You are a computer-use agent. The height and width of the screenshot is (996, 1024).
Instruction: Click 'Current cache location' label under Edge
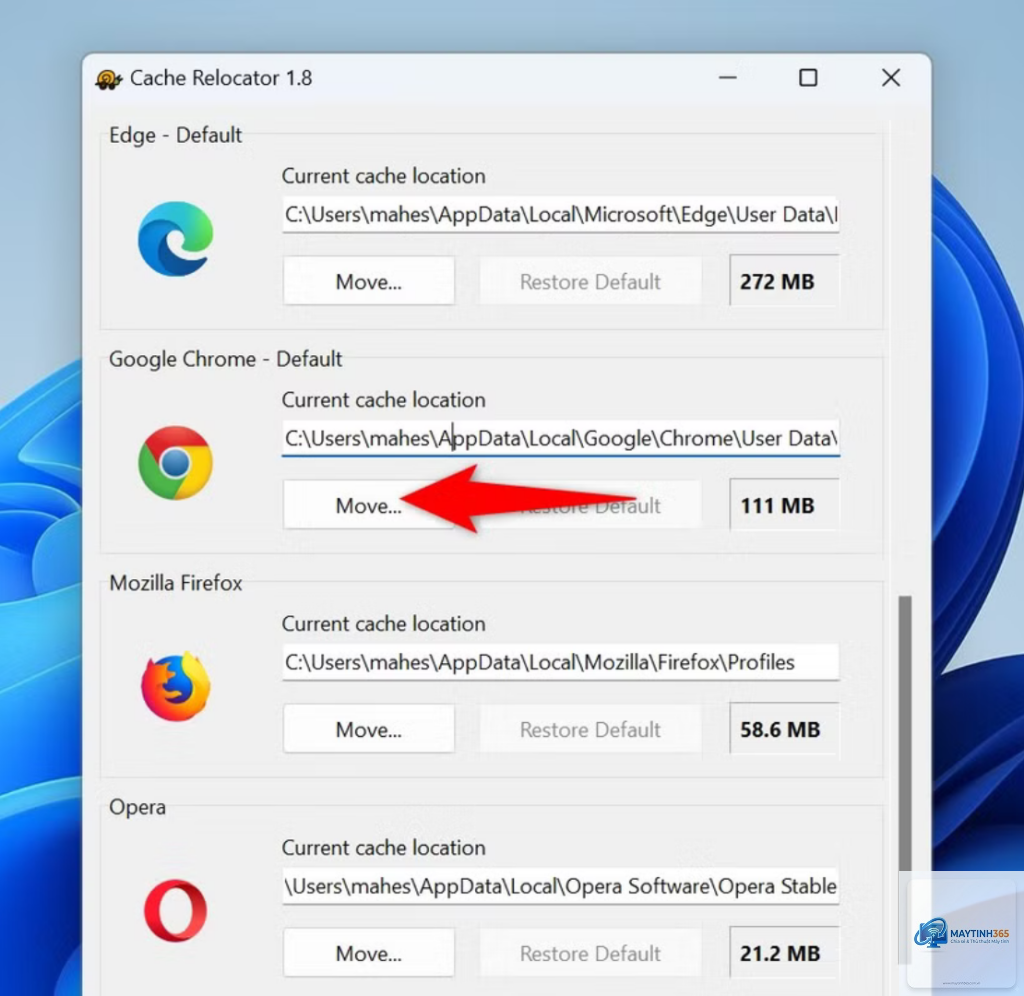tap(383, 176)
